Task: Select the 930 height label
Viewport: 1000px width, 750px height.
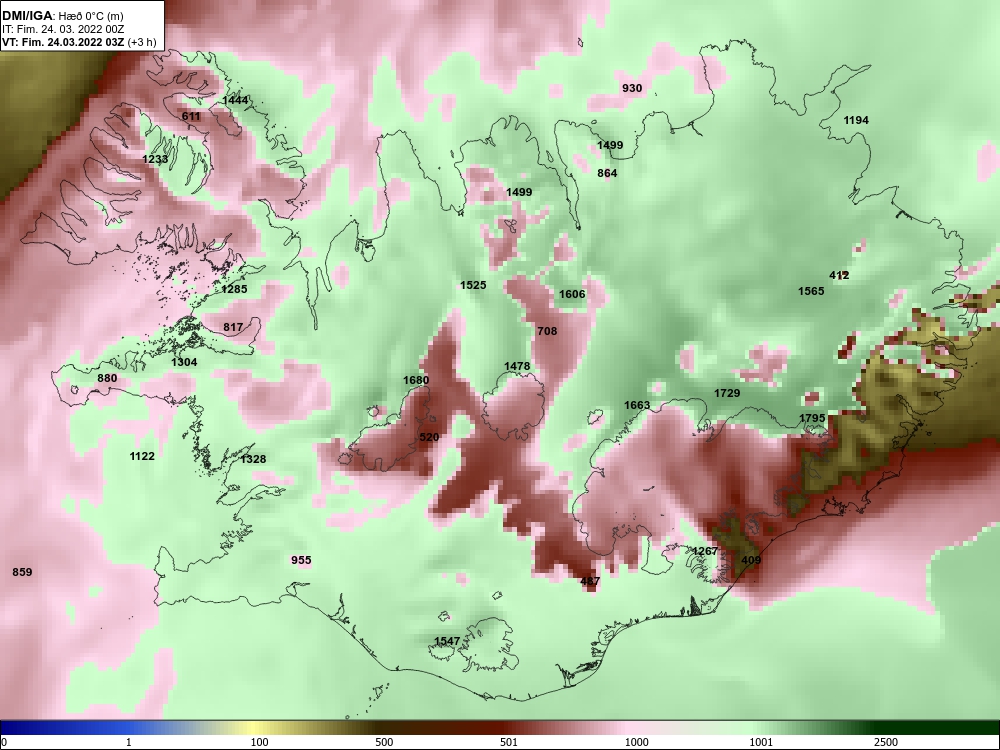Action: [632, 89]
